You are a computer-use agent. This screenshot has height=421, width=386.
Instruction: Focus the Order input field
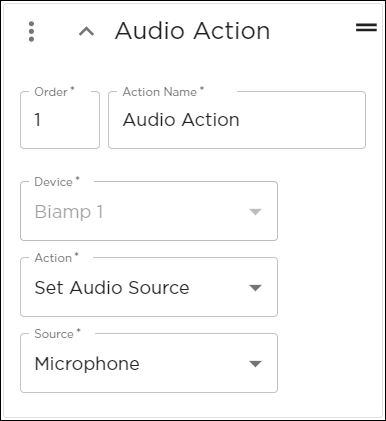[x=60, y=120]
